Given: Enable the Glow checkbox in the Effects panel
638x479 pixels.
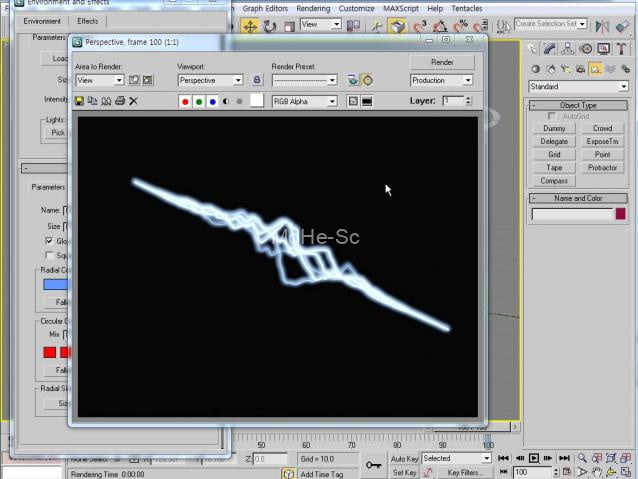Looking at the screenshot, I should [x=50, y=241].
